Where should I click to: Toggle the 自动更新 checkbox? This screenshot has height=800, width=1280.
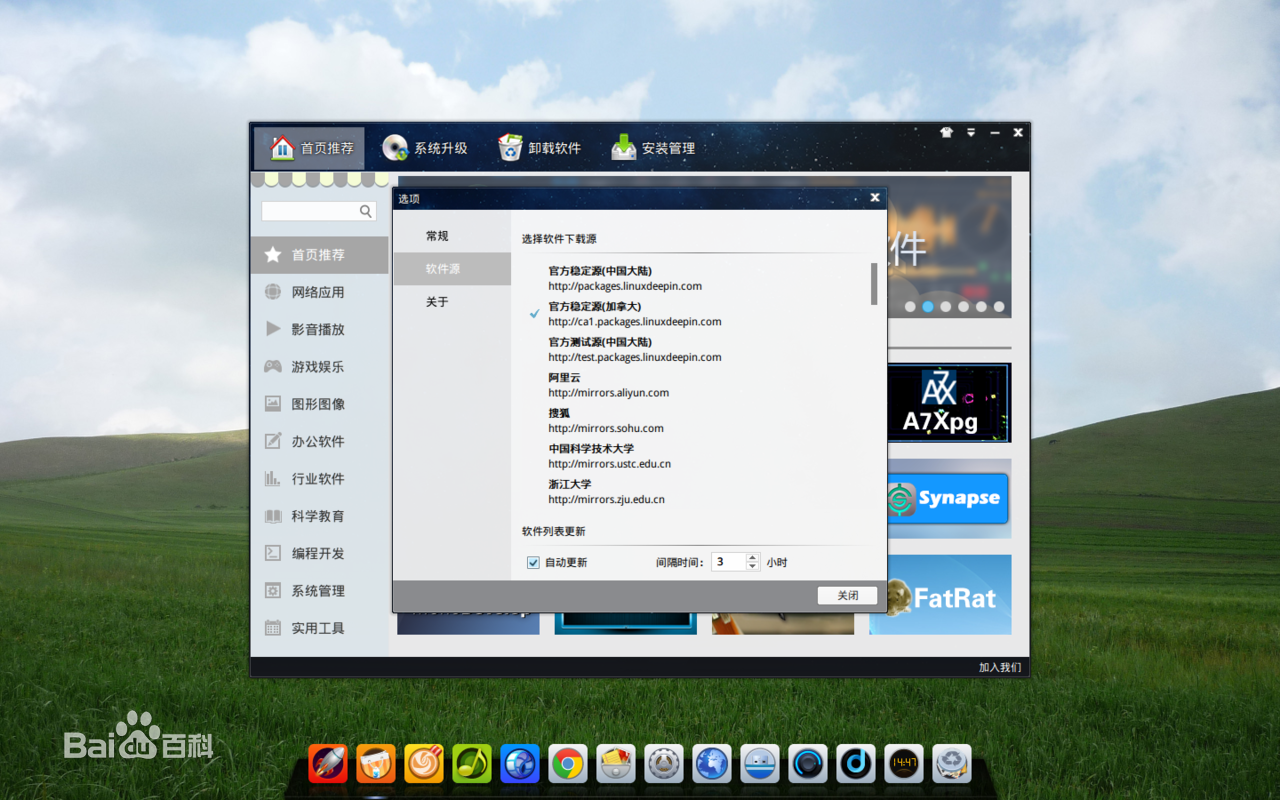[533, 562]
